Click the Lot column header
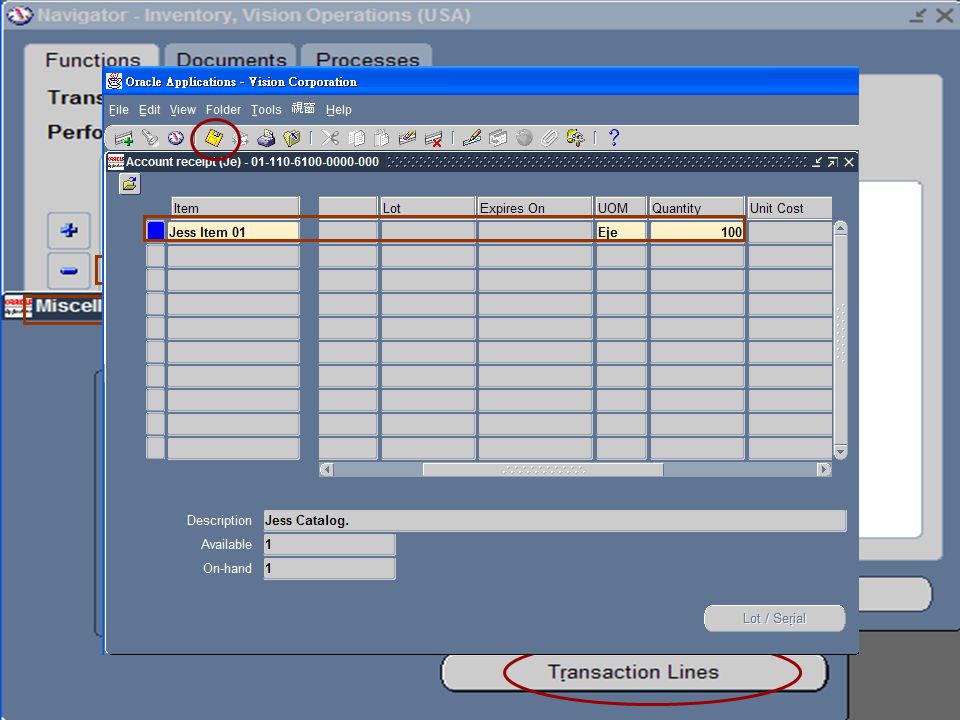The height and width of the screenshot is (720, 960). (428, 208)
